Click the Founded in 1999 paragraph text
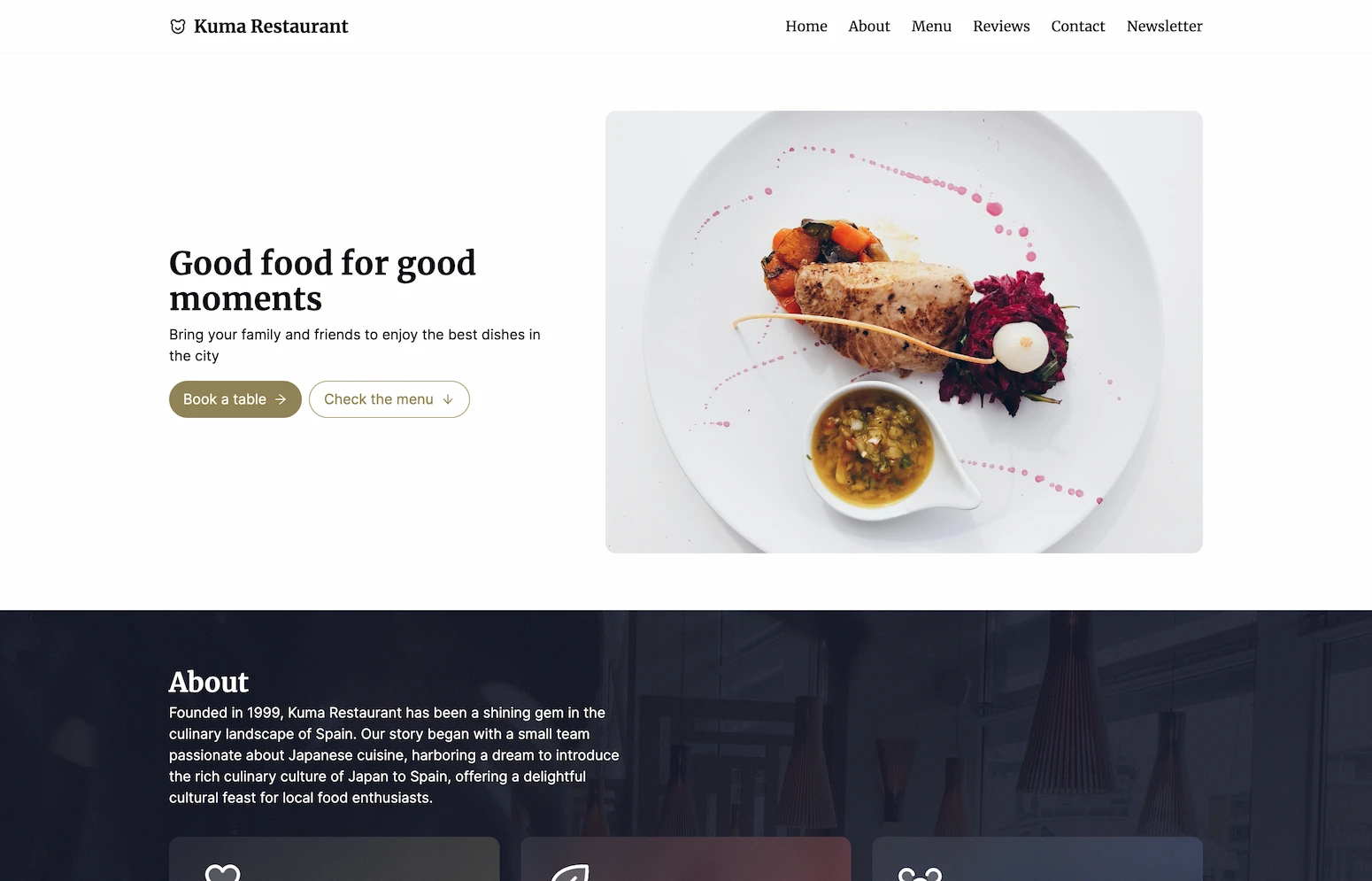This screenshot has width=1372, height=881. coord(394,755)
